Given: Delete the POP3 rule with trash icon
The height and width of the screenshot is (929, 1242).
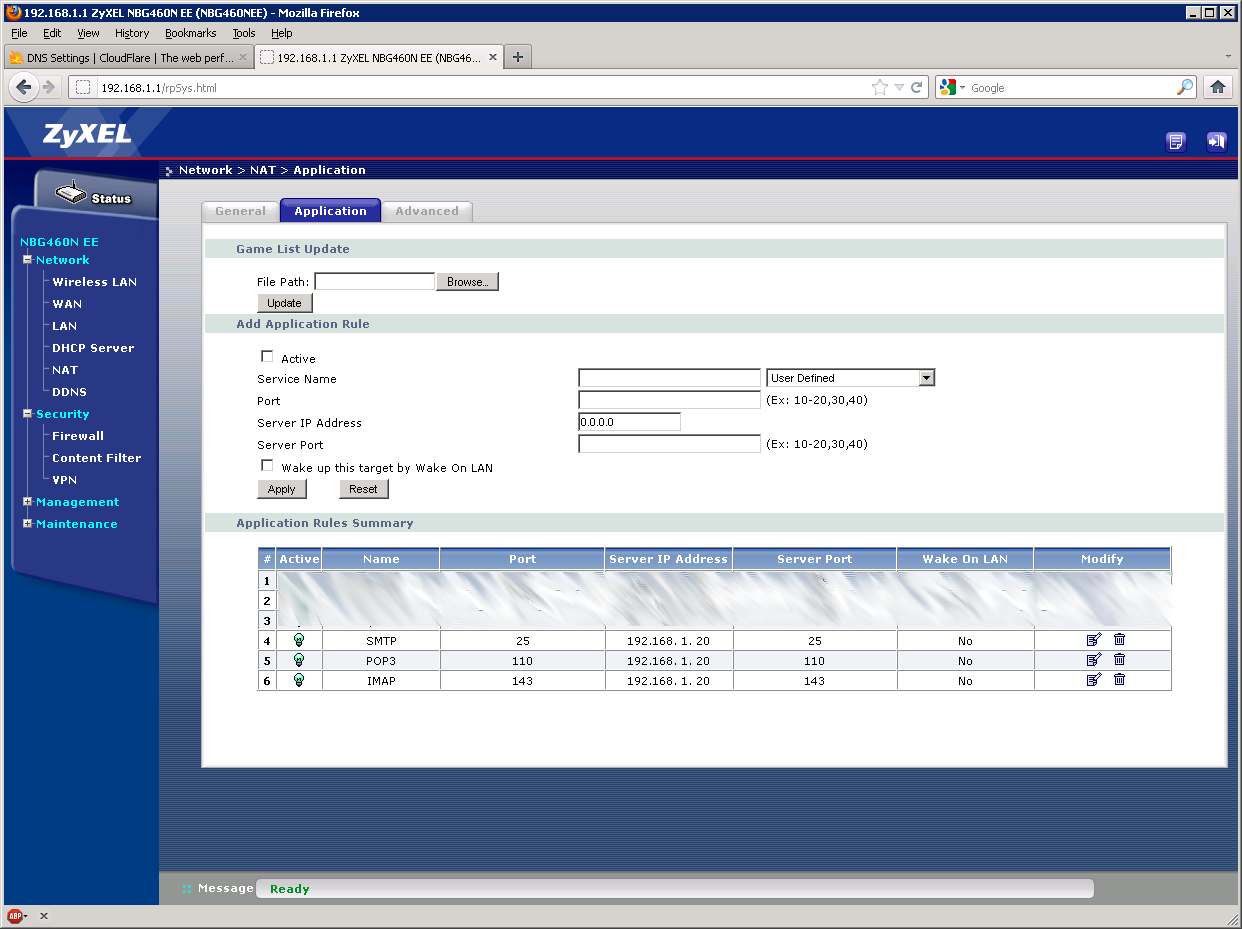Looking at the screenshot, I should click(1119, 660).
